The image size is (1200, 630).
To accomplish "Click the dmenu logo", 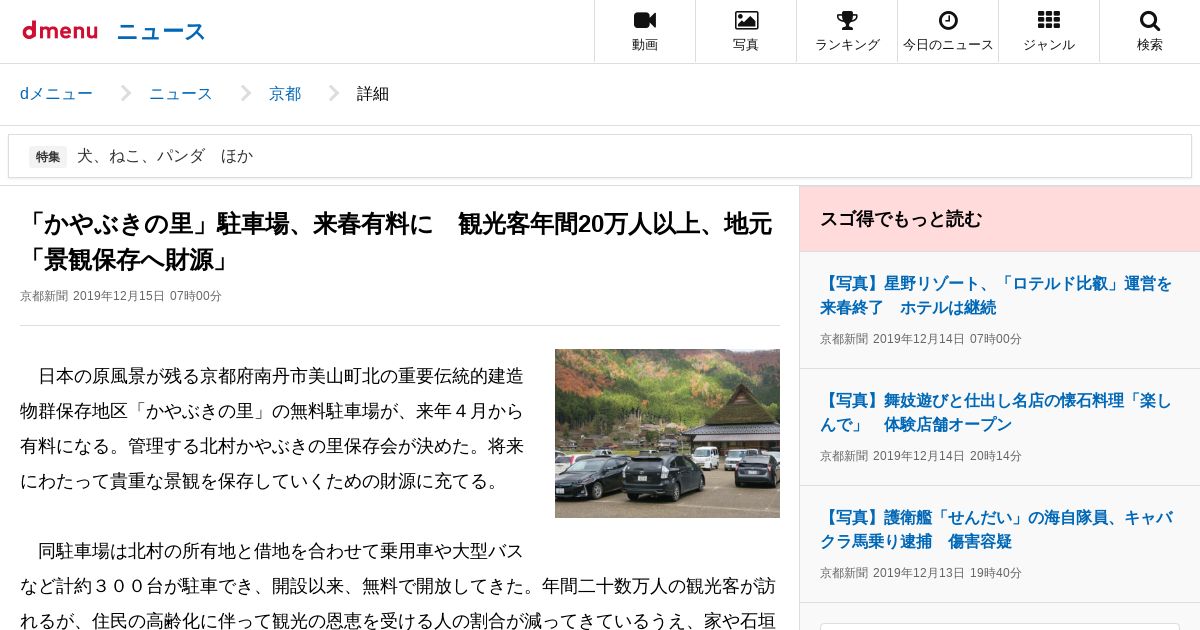I will click(x=60, y=31).
